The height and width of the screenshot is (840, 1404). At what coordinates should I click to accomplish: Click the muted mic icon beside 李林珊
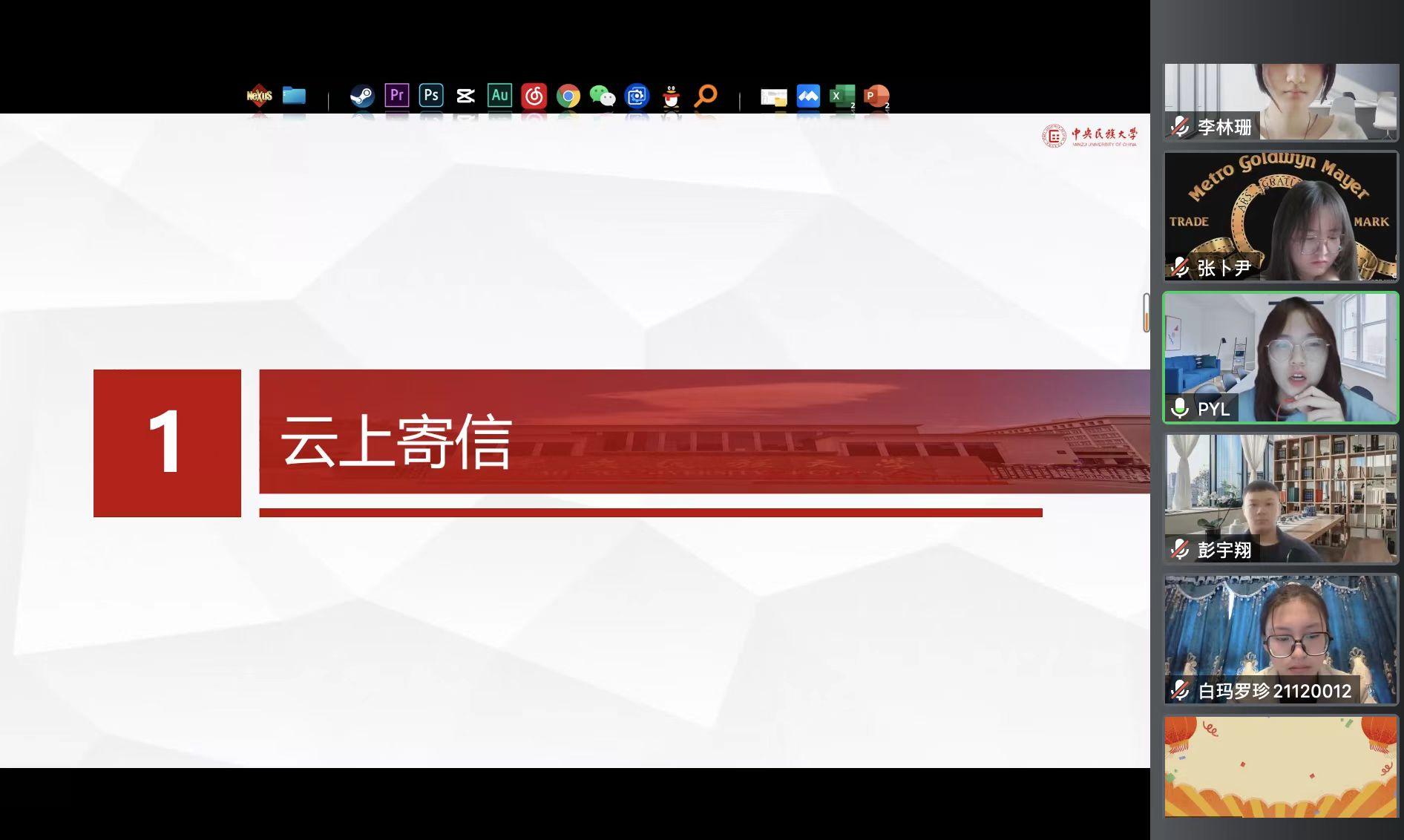1180,127
